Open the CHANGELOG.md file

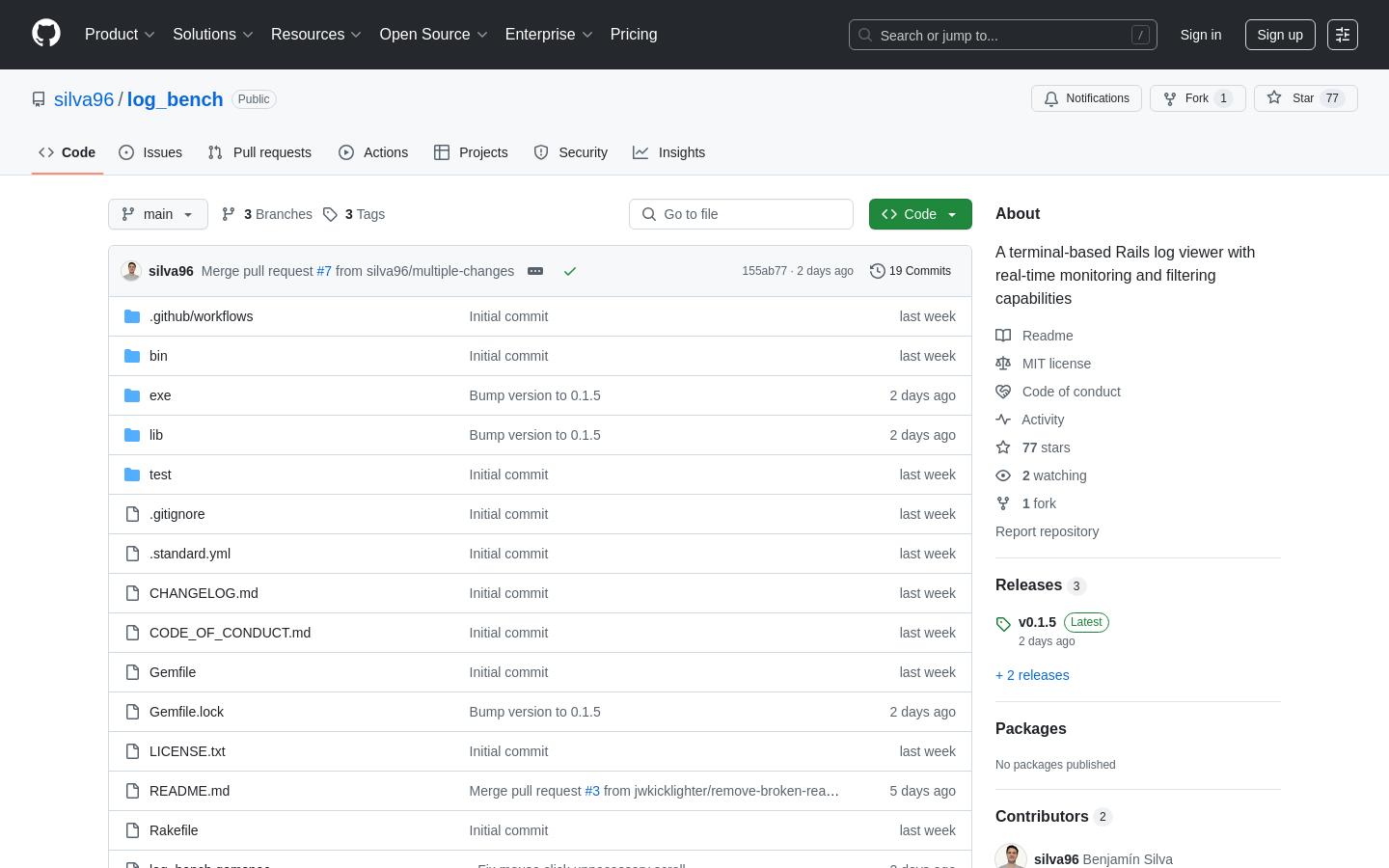204,593
